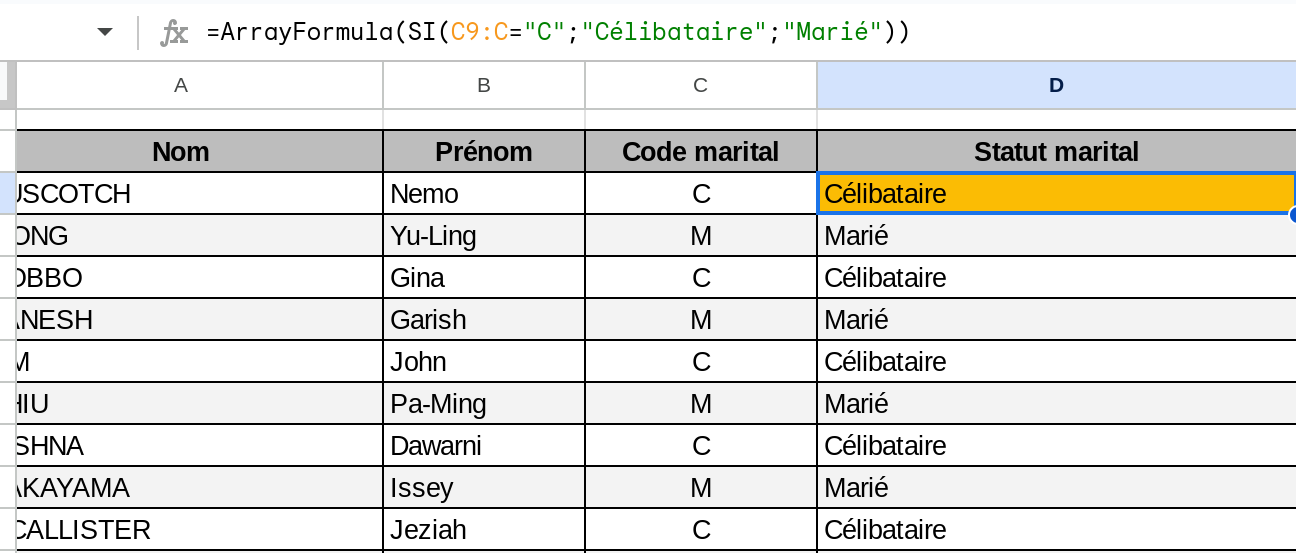
Task: Click the Prénom header cell
Action: tap(484, 152)
